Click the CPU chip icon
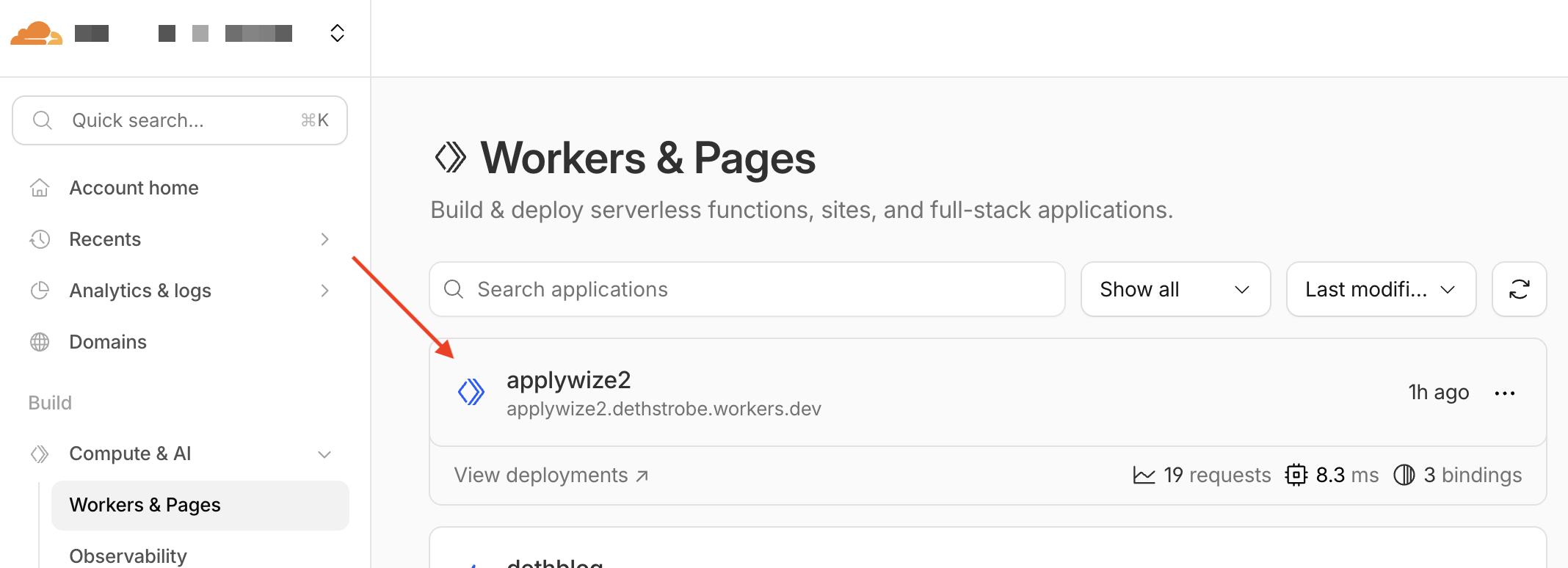 [1296, 475]
